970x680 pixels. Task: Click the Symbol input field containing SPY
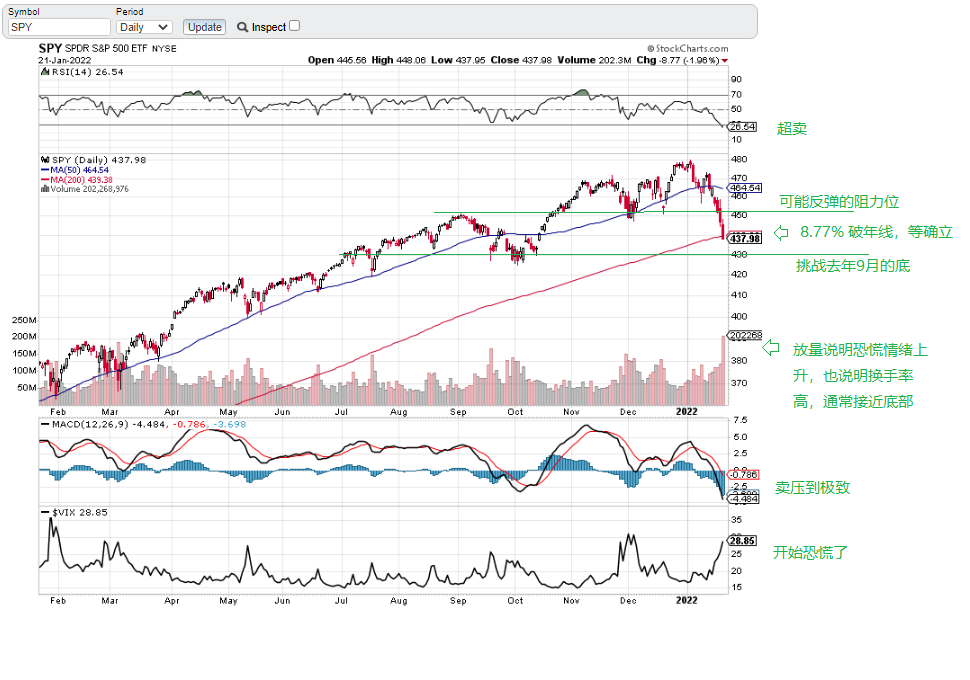click(59, 27)
